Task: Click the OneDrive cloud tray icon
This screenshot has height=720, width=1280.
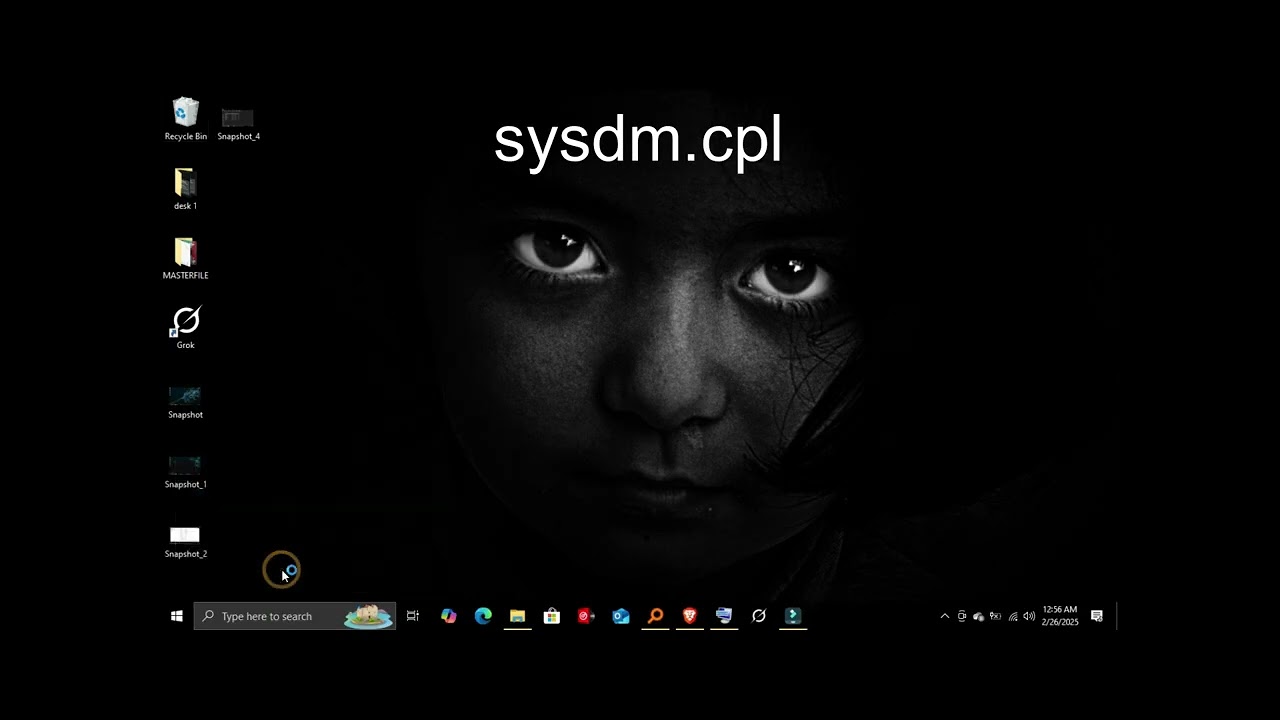Action: pos(978,616)
